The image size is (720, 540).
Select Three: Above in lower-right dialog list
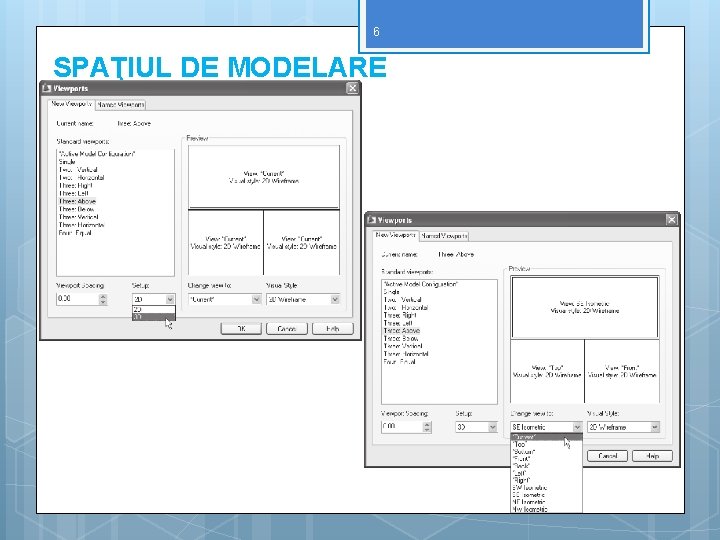(x=401, y=330)
